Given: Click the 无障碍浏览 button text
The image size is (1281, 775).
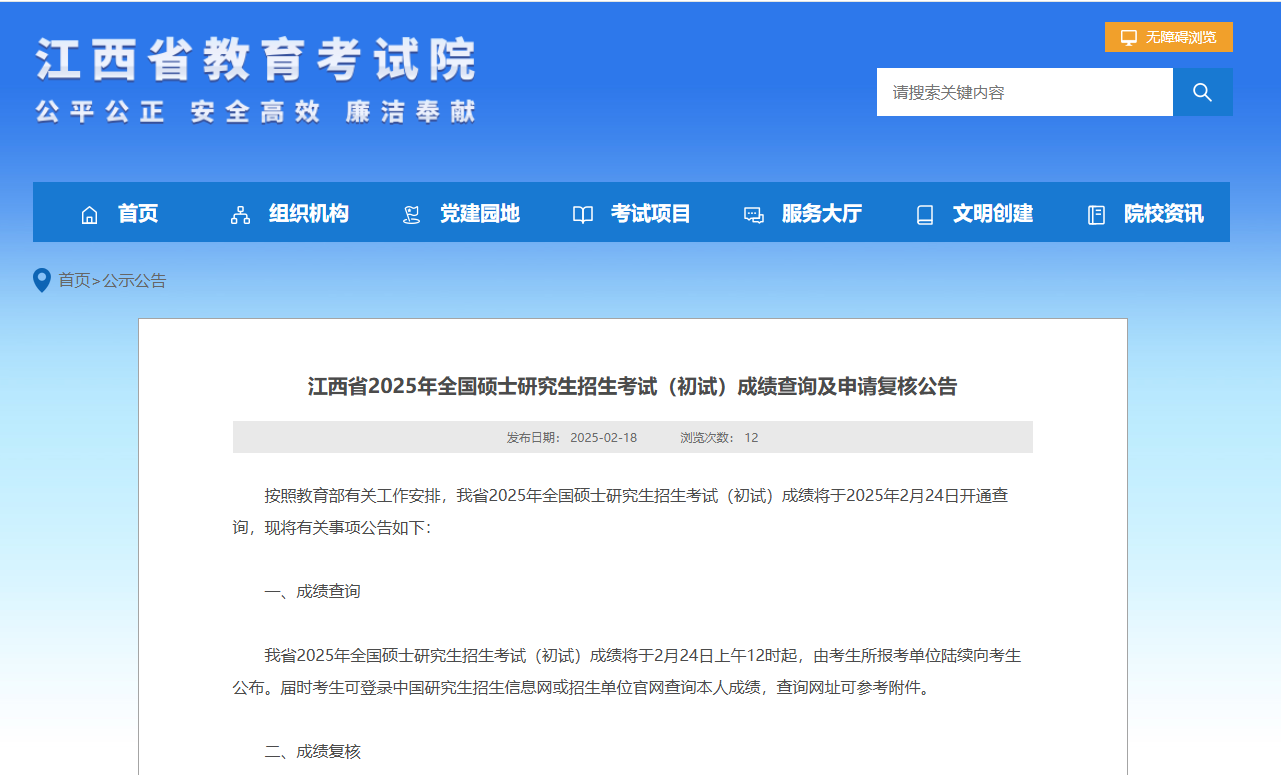Looking at the screenshot, I should coord(1181,37).
